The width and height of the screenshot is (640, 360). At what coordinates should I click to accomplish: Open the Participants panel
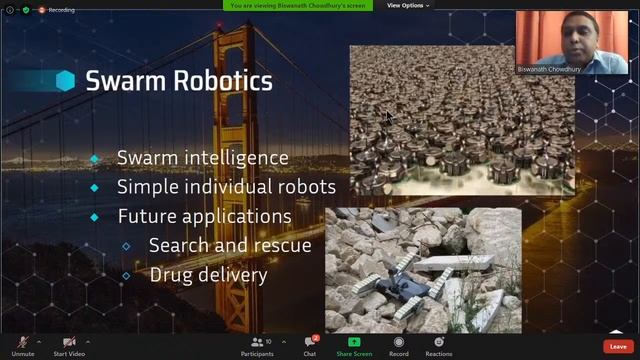pyautogui.click(x=257, y=346)
